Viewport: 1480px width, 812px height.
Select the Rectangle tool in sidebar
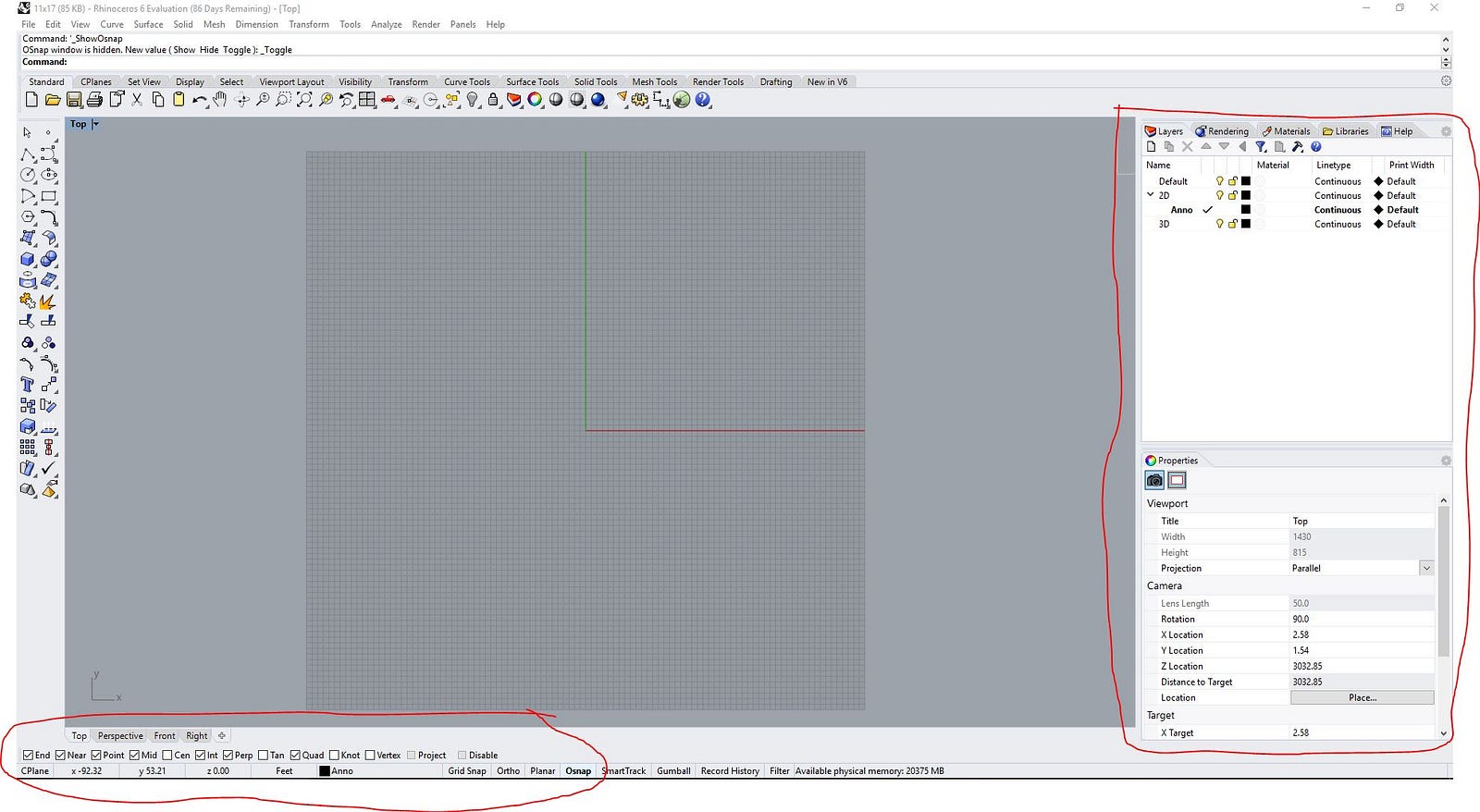pyautogui.click(x=49, y=196)
